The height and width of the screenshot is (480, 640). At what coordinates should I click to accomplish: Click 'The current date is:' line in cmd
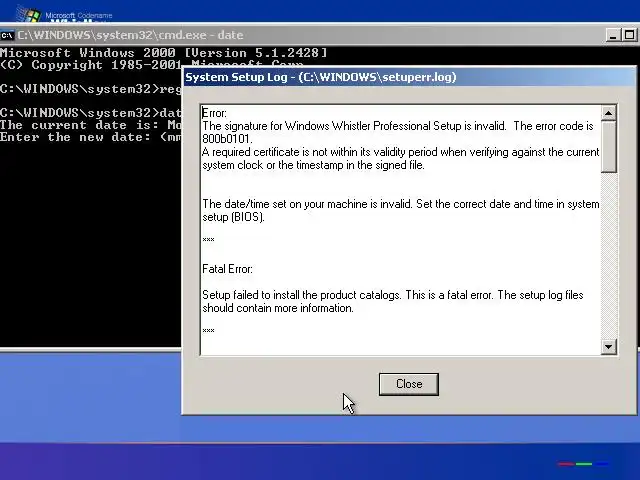(91, 125)
